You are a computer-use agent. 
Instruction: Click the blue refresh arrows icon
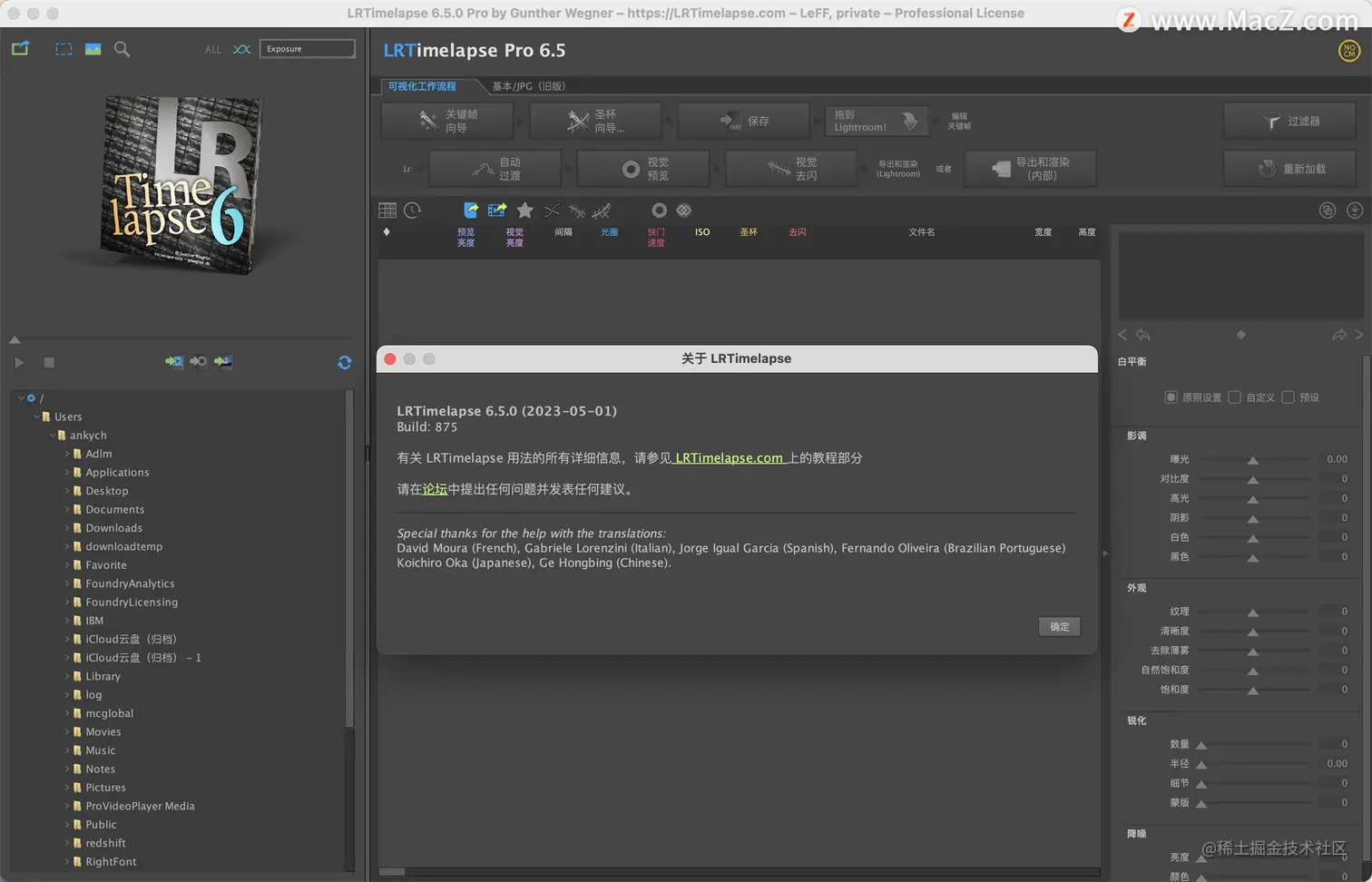coord(345,362)
